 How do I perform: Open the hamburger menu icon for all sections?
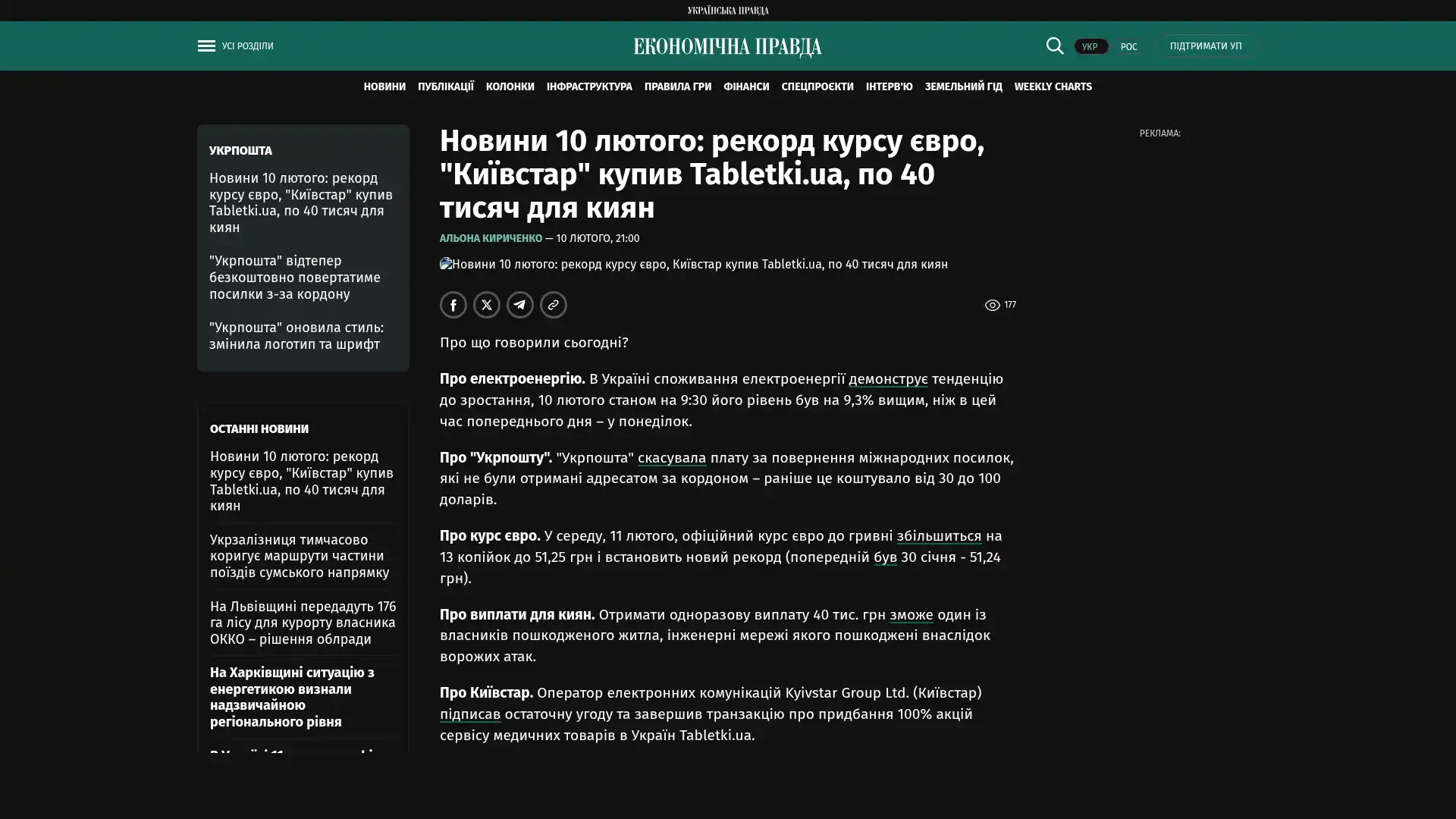[x=206, y=46]
